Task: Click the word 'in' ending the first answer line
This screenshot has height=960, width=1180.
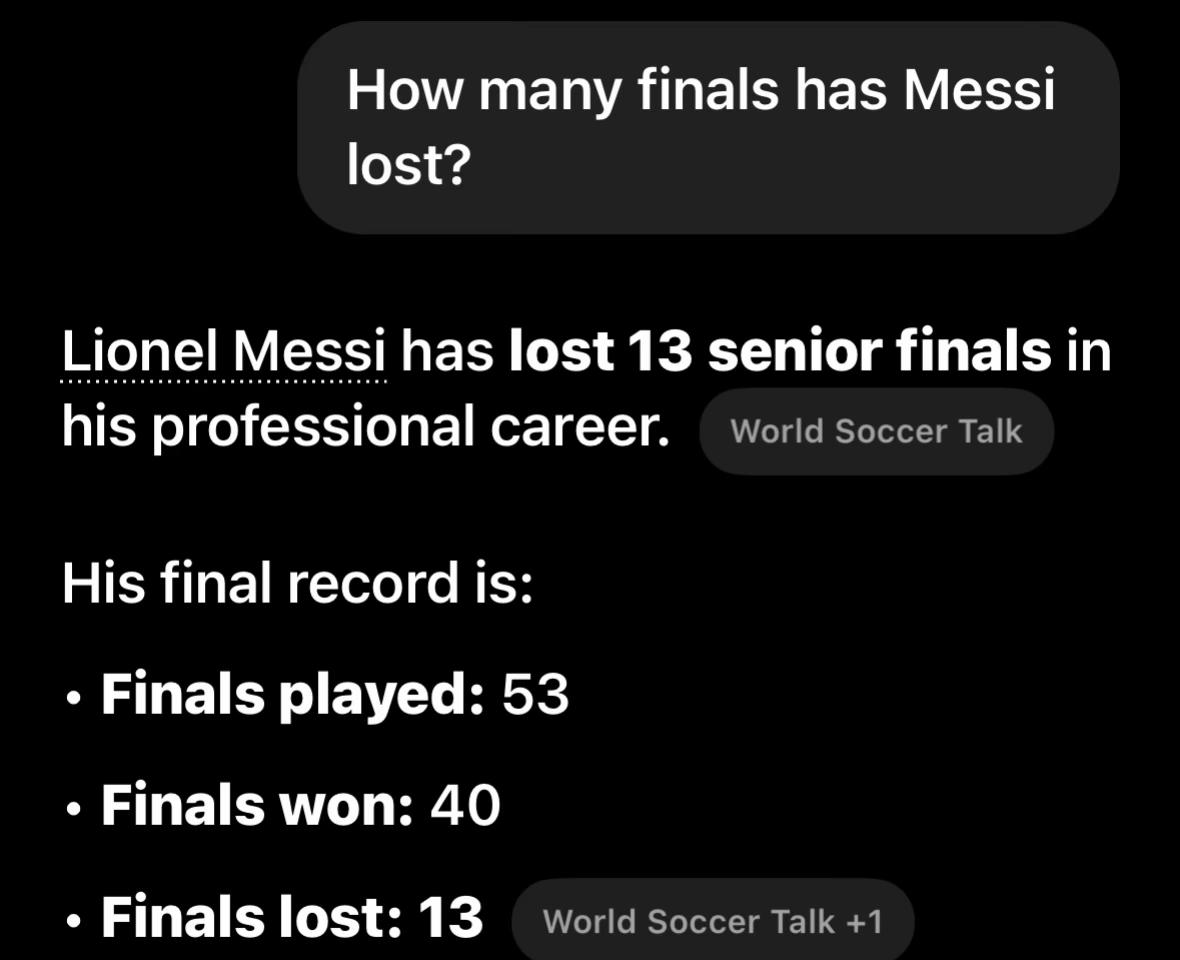Action: pos(1088,351)
